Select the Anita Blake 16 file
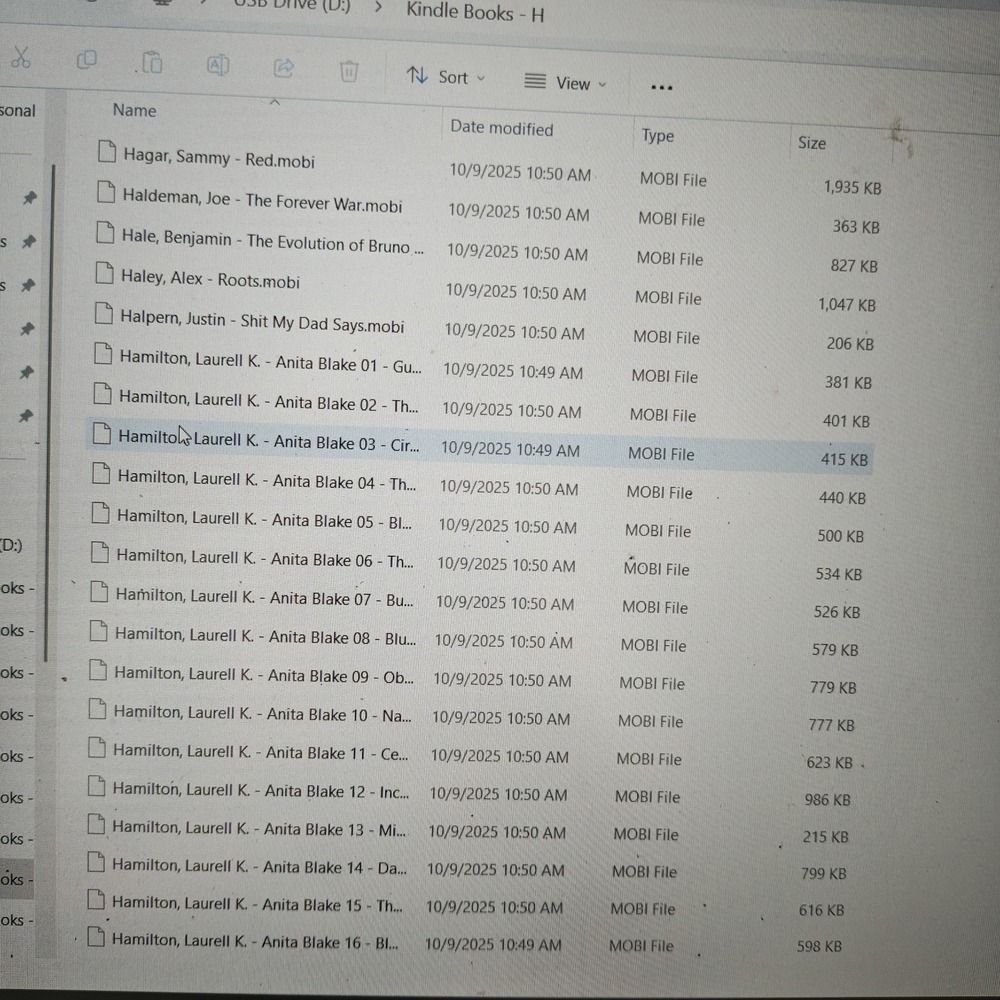This screenshot has width=1000, height=1000. tap(255, 941)
